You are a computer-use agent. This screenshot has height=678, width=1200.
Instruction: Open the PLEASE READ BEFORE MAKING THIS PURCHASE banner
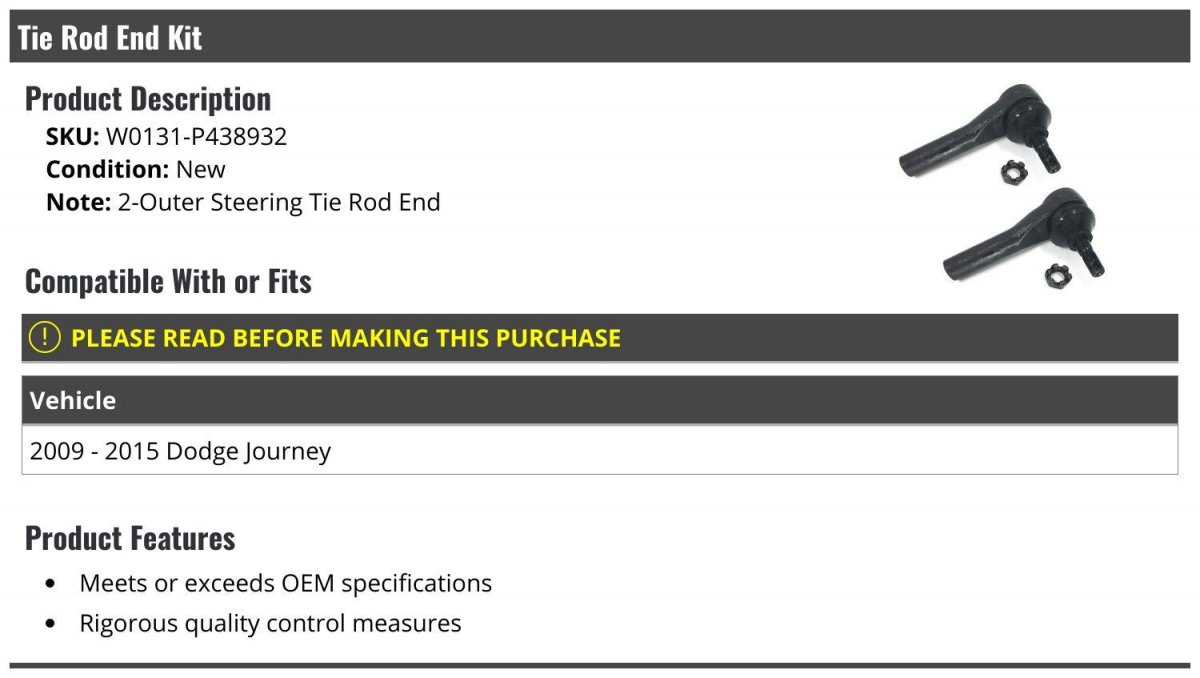[x=600, y=337]
